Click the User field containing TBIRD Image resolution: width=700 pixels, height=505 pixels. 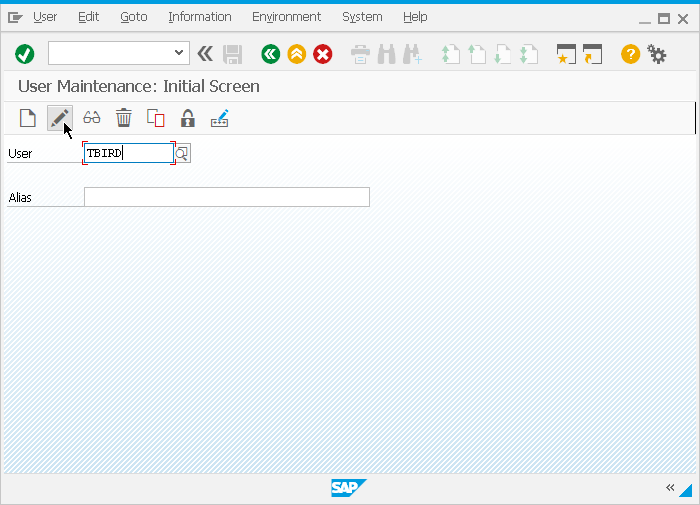click(129, 153)
